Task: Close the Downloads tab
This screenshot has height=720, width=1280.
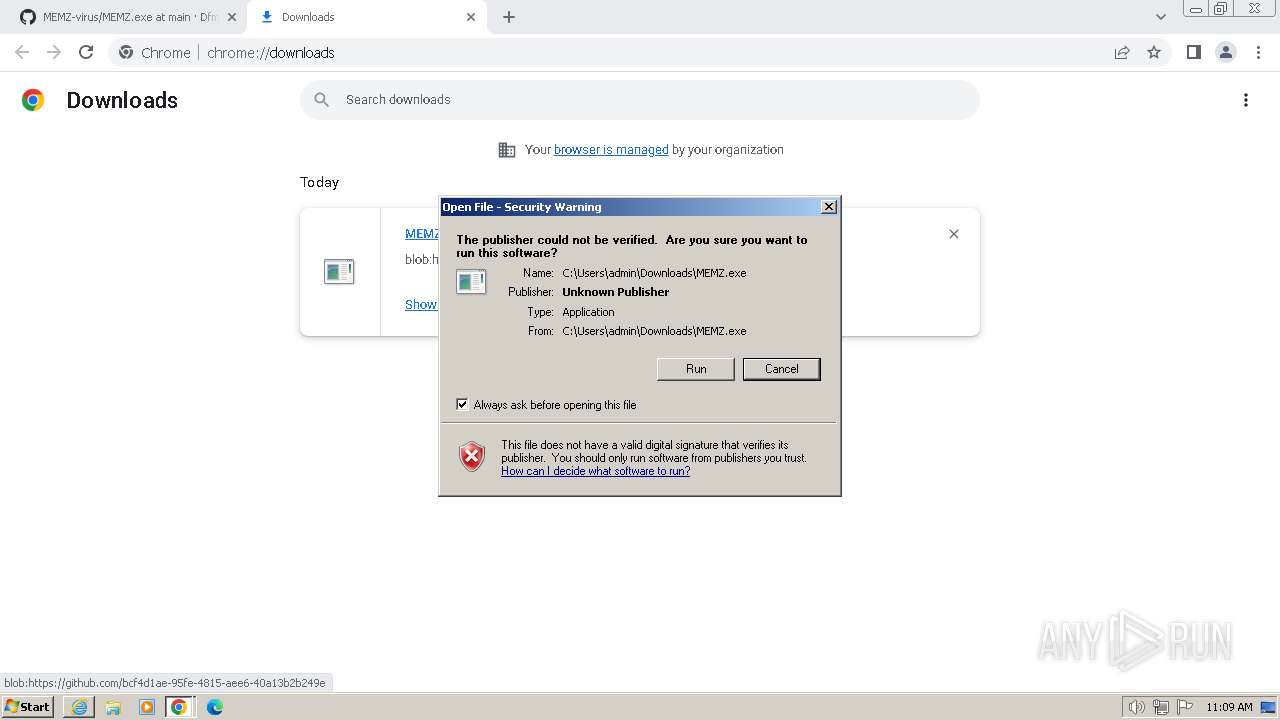Action: click(x=471, y=17)
